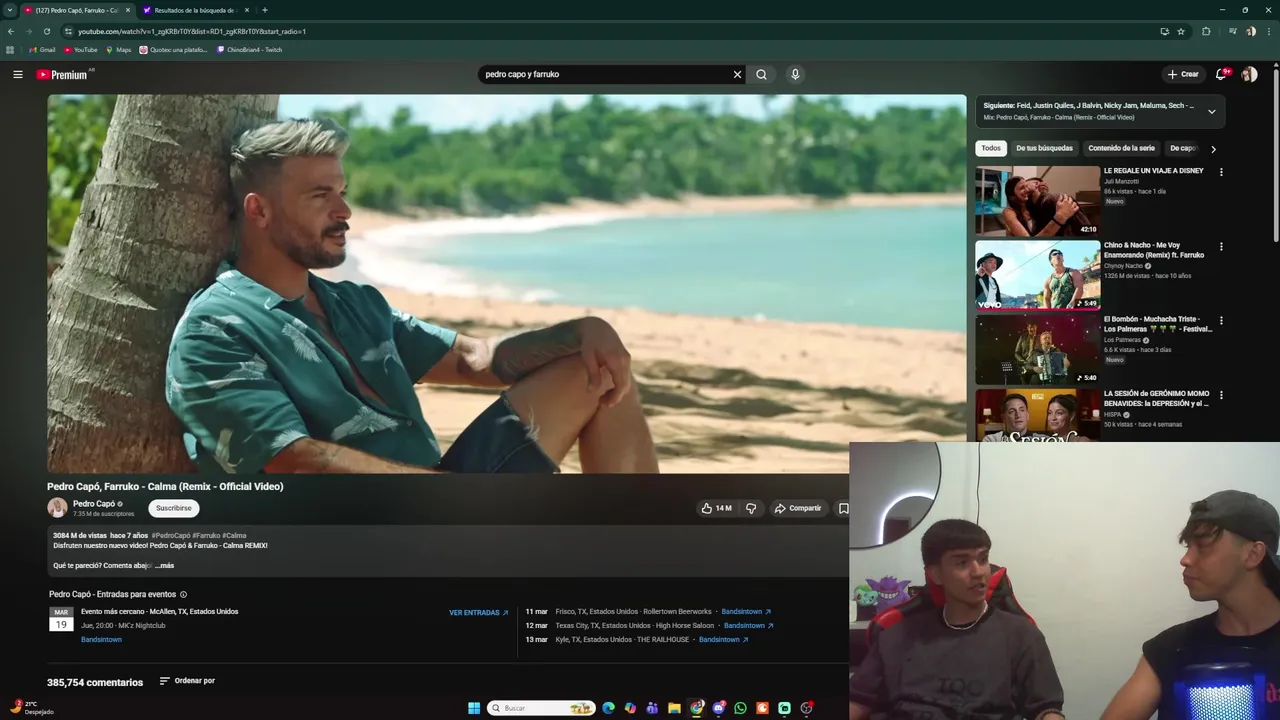Viewport: 1280px width, 720px height.
Task: Click the main video player
Action: (506, 283)
